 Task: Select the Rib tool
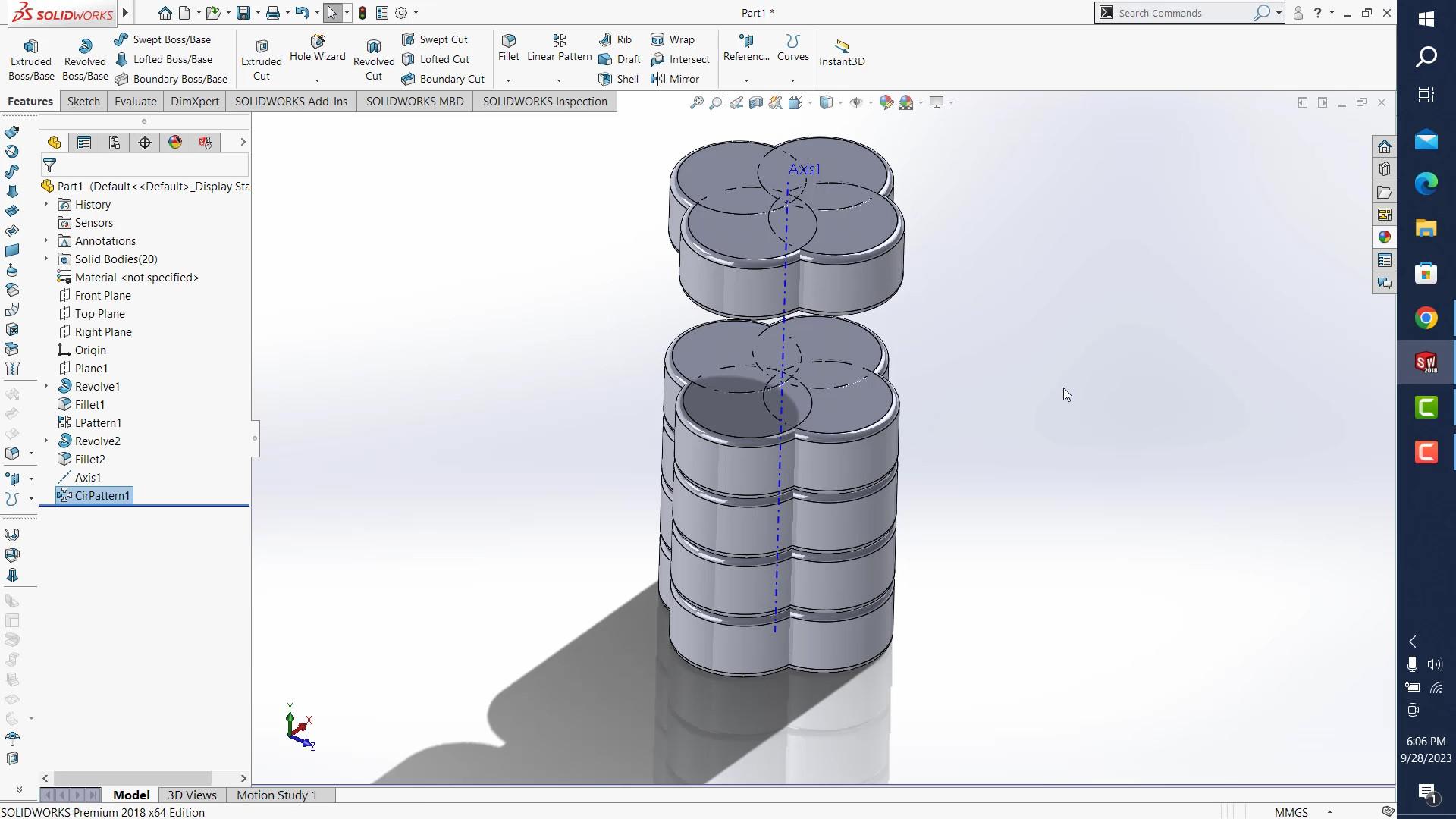tap(615, 39)
